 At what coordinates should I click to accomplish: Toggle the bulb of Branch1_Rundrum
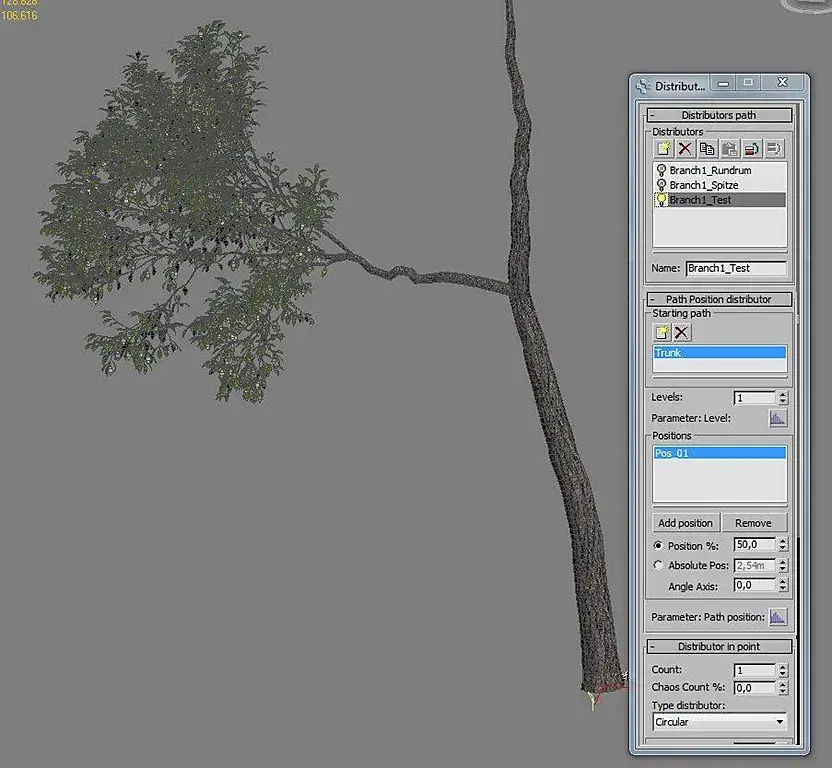(x=661, y=170)
